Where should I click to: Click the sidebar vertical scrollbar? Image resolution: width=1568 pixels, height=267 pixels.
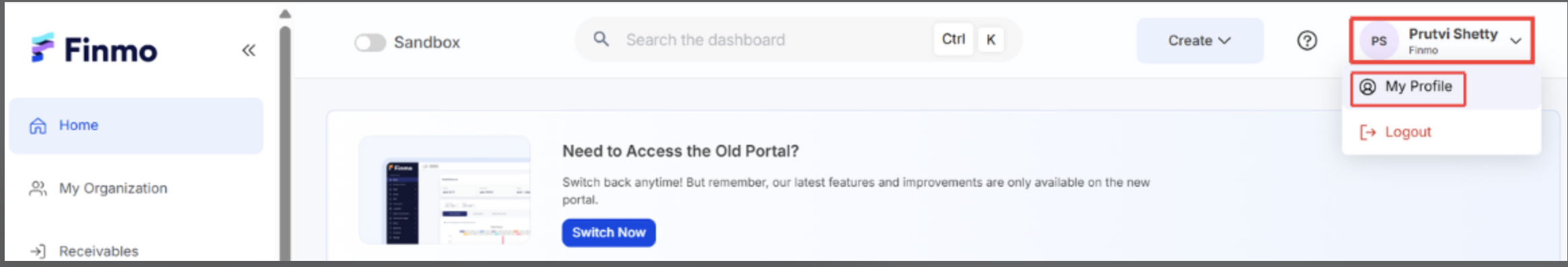(x=285, y=142)
